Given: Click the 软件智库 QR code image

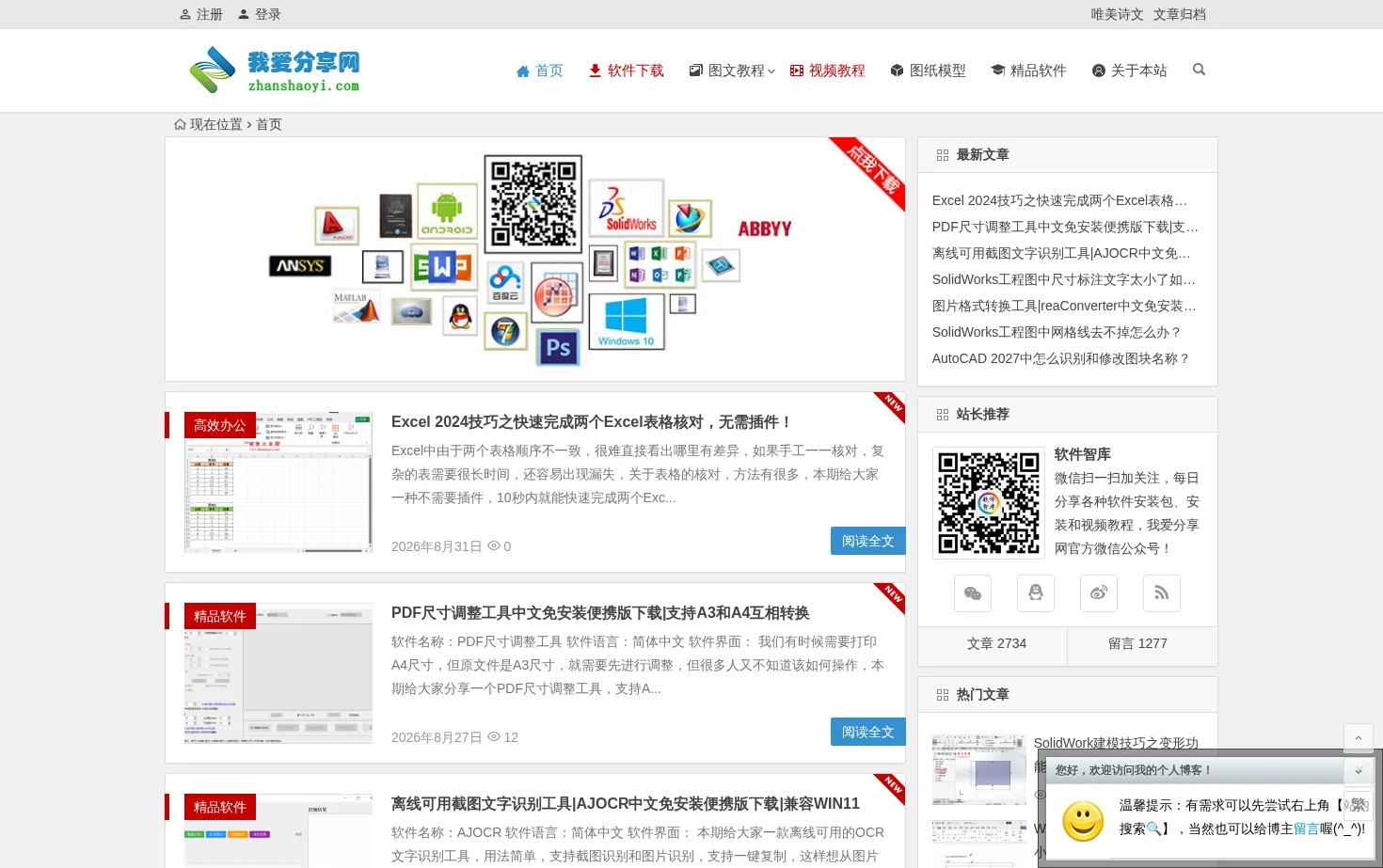Looking at the screenshot, I should coord(989,503).
